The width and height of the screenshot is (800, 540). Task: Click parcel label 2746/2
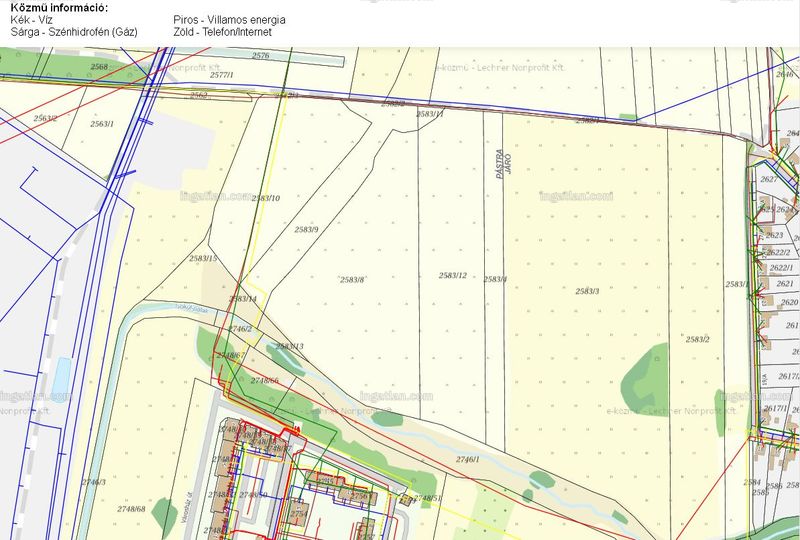pos(240,329)
